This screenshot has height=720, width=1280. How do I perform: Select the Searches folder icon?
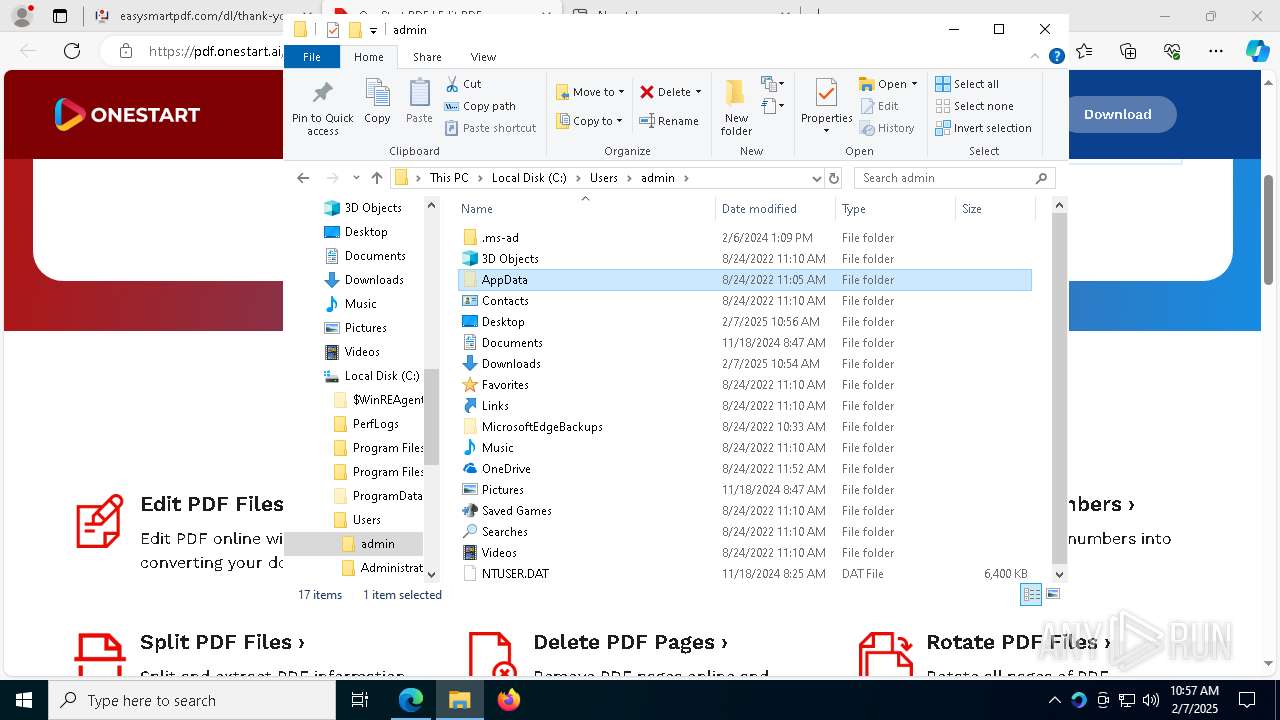click(x=470, y=532)
